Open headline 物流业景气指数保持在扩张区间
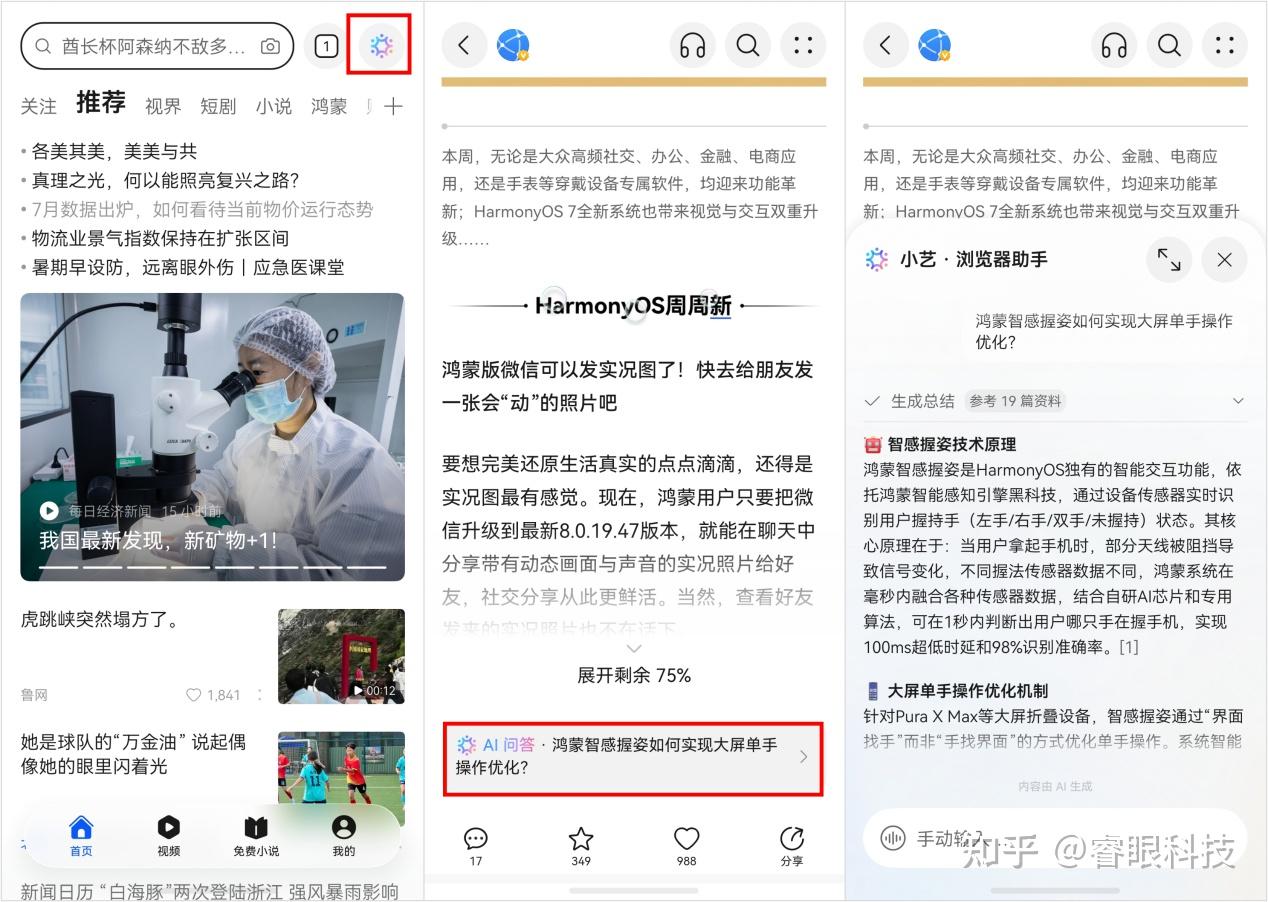 click(160, 238)
